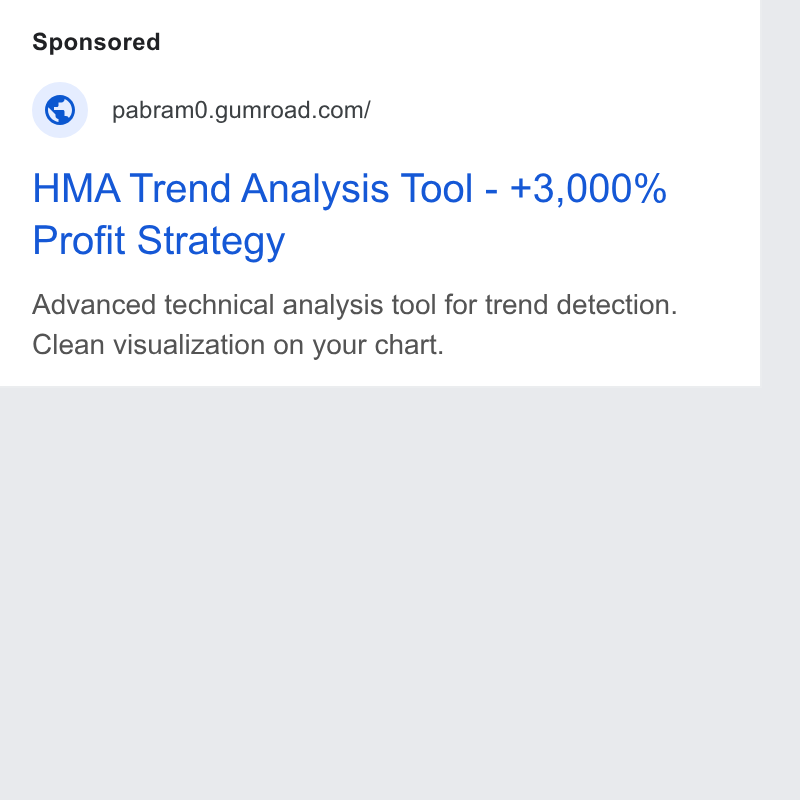Click the Sponsored label
This screenshot has width=800, height=800.
[x=96, y=42]
